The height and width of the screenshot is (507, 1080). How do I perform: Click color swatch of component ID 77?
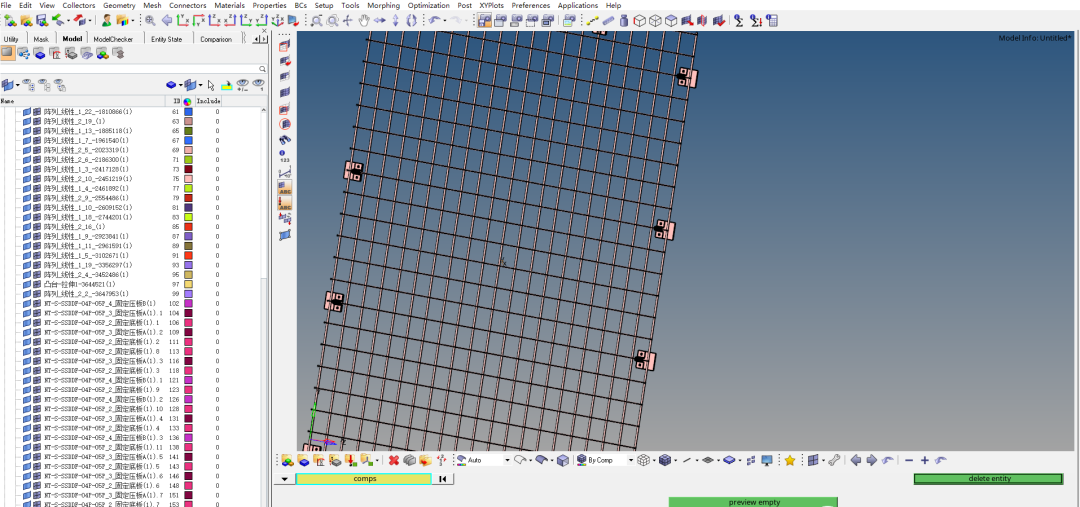point(187,188)
